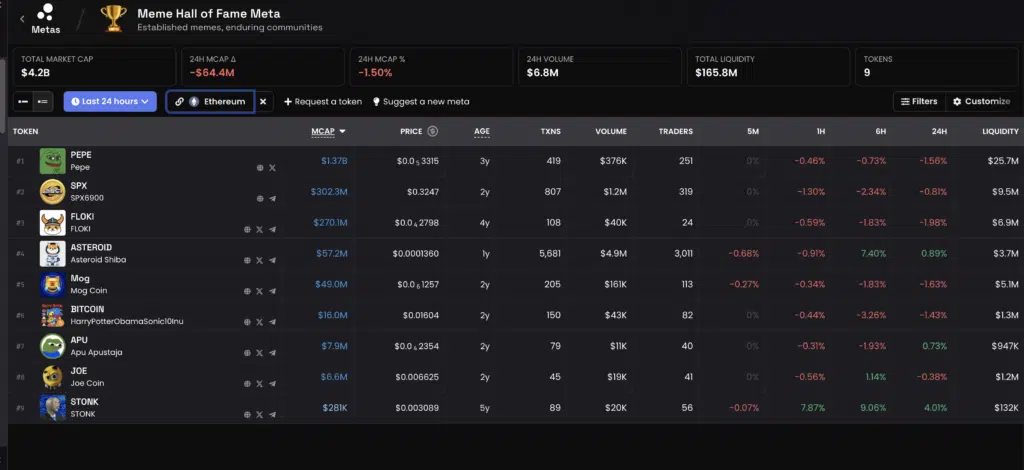The height and width of the screenshot is (470, 1024).
Task: Open PEPE X (Twitter) icon
Action: point(272,168)
